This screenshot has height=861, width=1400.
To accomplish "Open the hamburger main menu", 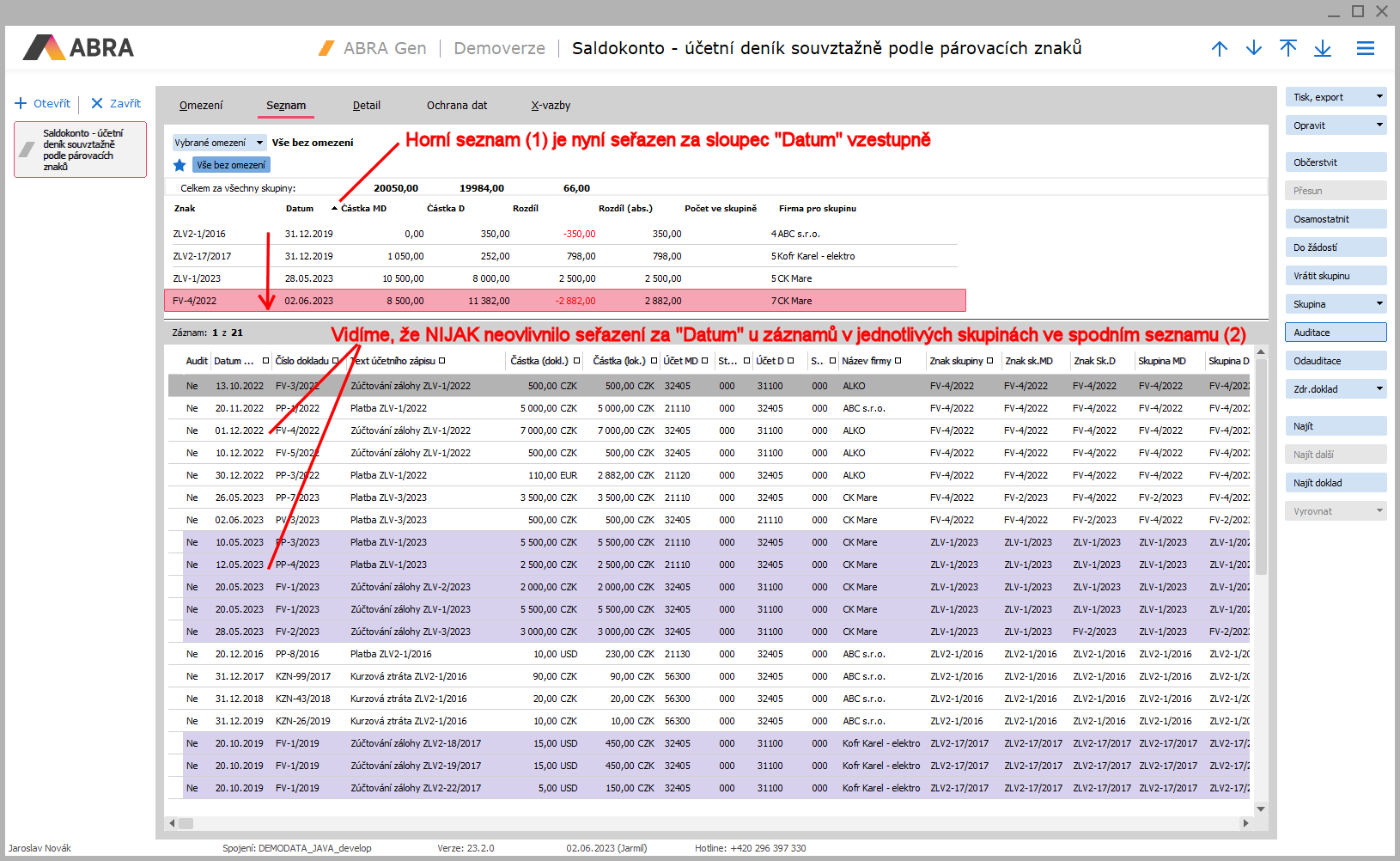I will click(1365, 49).
